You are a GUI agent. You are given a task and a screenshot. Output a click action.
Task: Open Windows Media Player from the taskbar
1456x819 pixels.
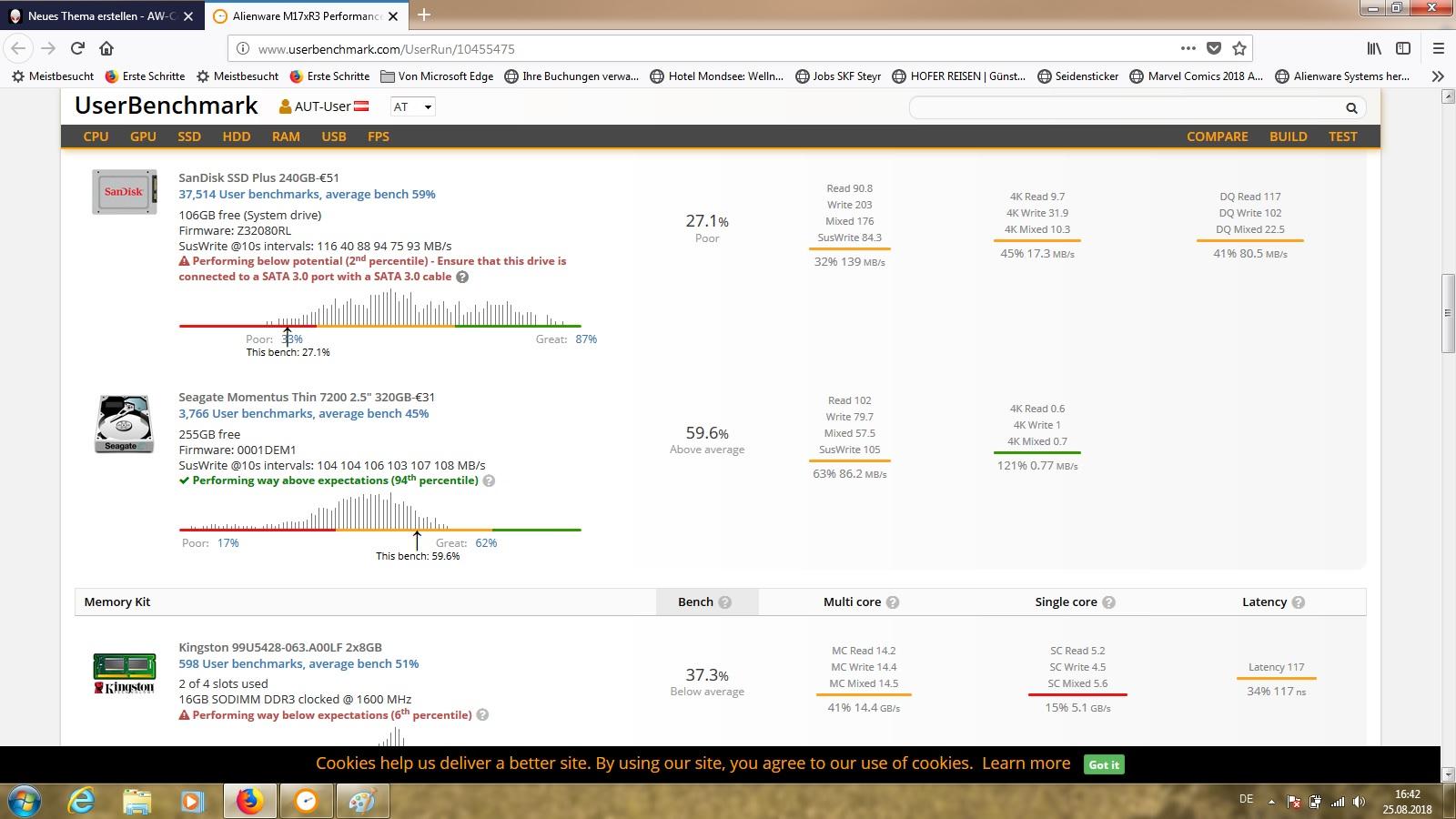pyautogui.click(x=192, y=801)
